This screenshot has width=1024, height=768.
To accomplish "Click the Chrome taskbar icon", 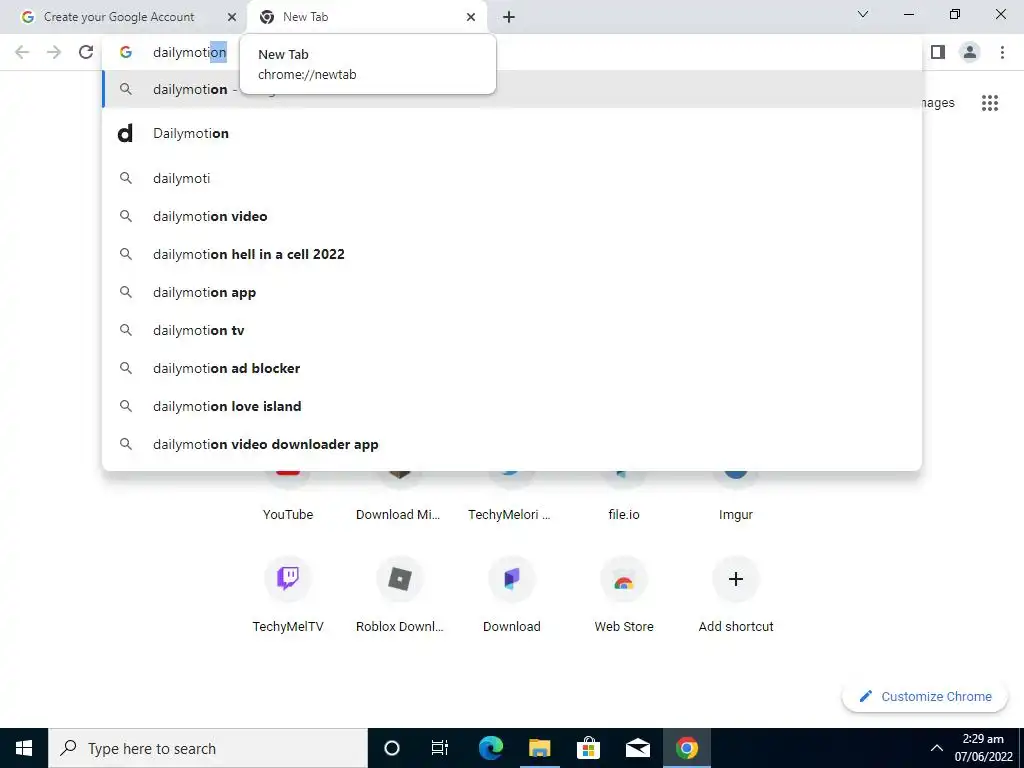I will [x=686, y=748].
